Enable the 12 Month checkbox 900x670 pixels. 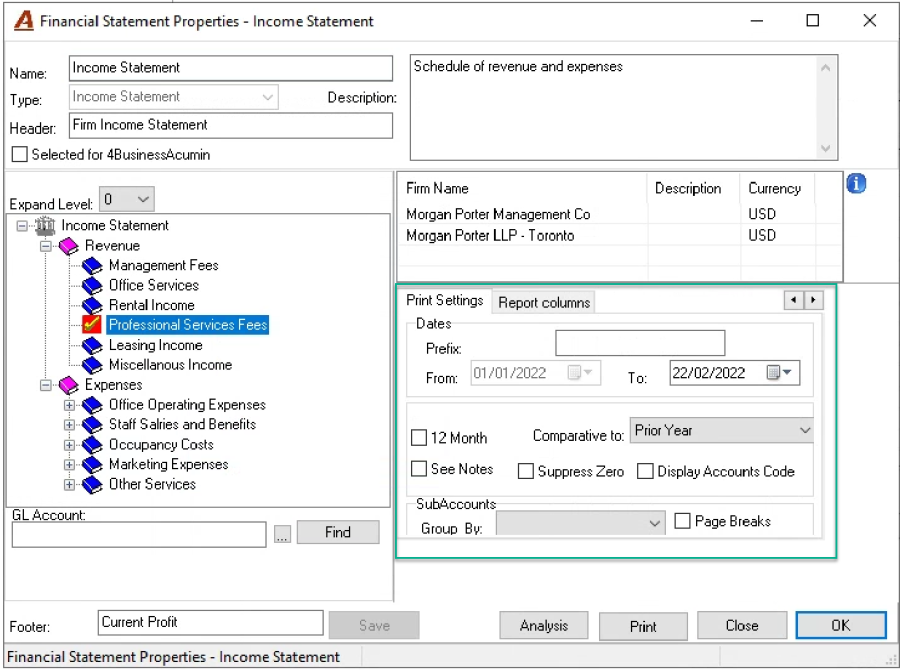click(x=419, y=438)
